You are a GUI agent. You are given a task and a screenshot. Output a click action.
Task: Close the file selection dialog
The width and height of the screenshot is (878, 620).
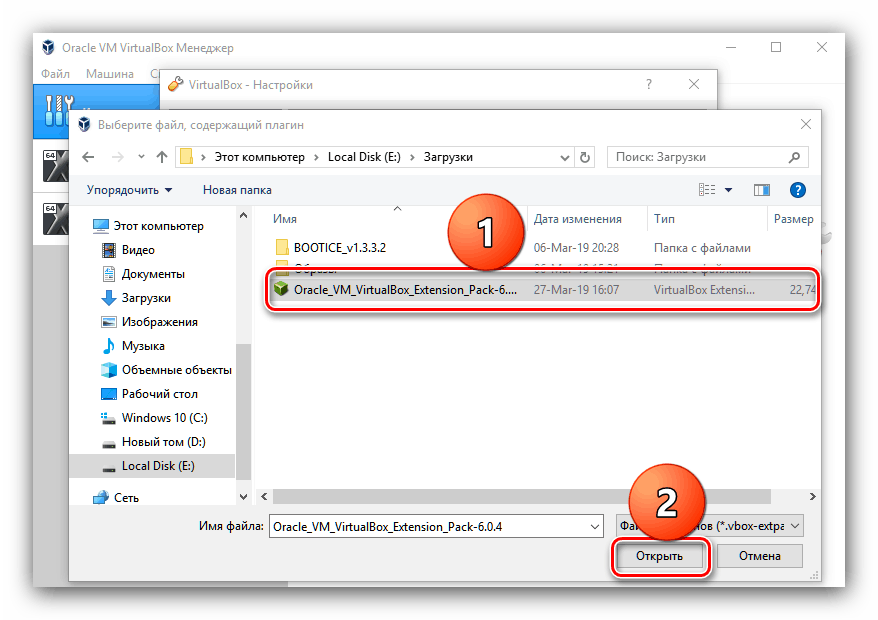[x=806, y=124]
